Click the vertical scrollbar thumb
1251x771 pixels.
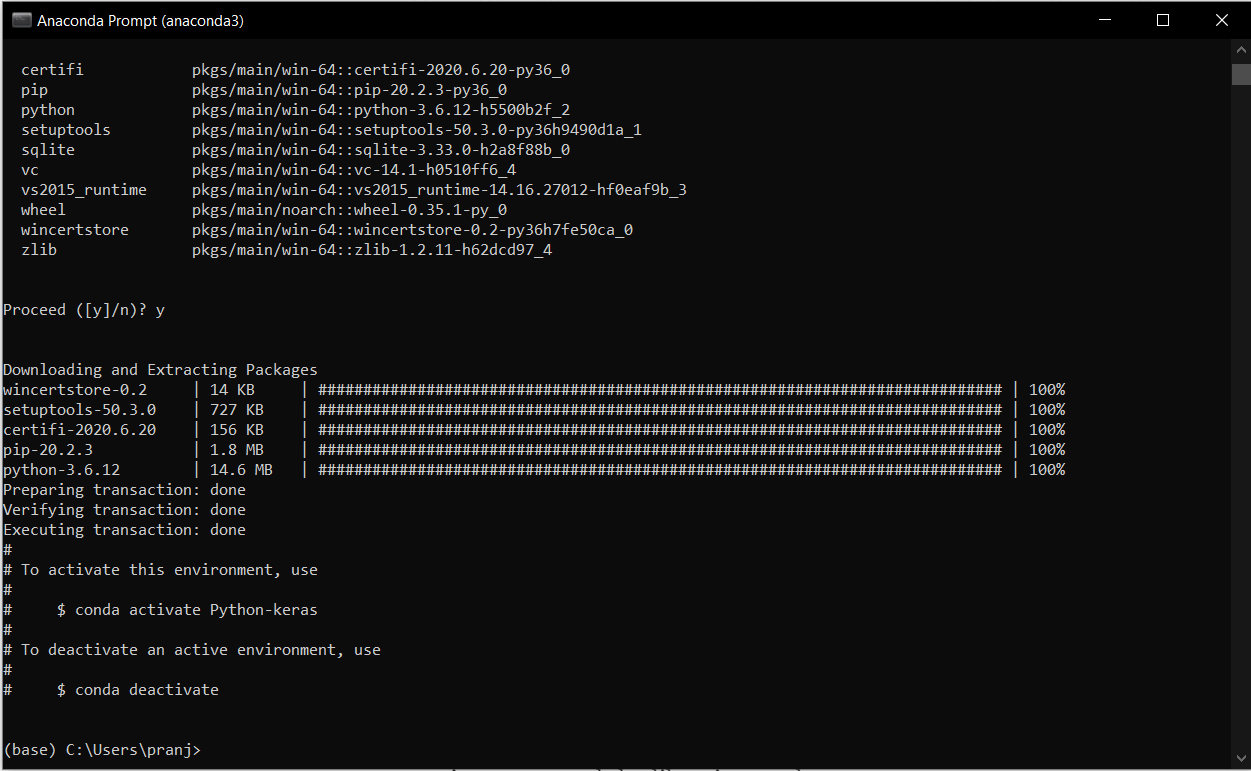pos(1241,75)
